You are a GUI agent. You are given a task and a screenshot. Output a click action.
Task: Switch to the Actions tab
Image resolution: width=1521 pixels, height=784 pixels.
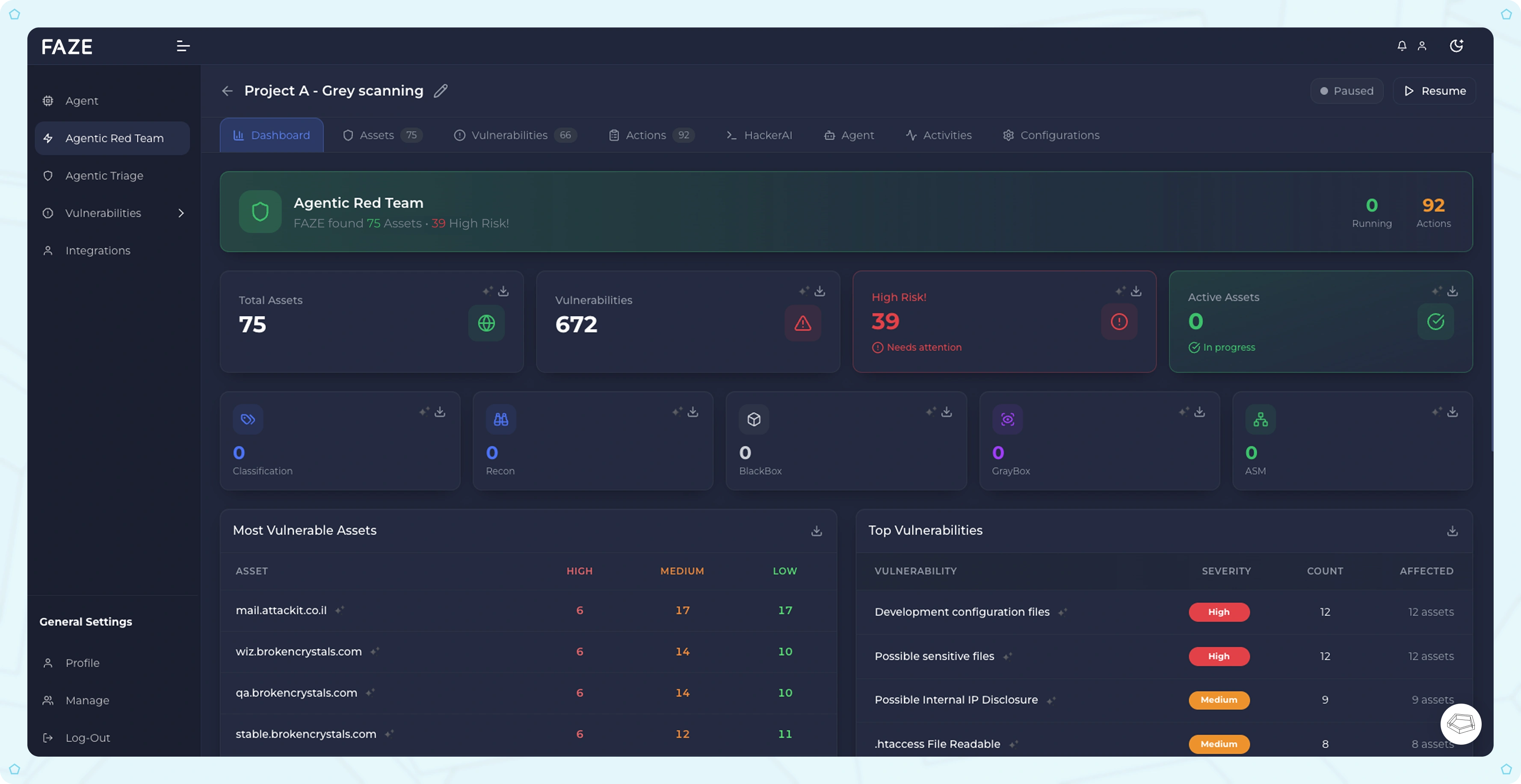click(651, 135)
